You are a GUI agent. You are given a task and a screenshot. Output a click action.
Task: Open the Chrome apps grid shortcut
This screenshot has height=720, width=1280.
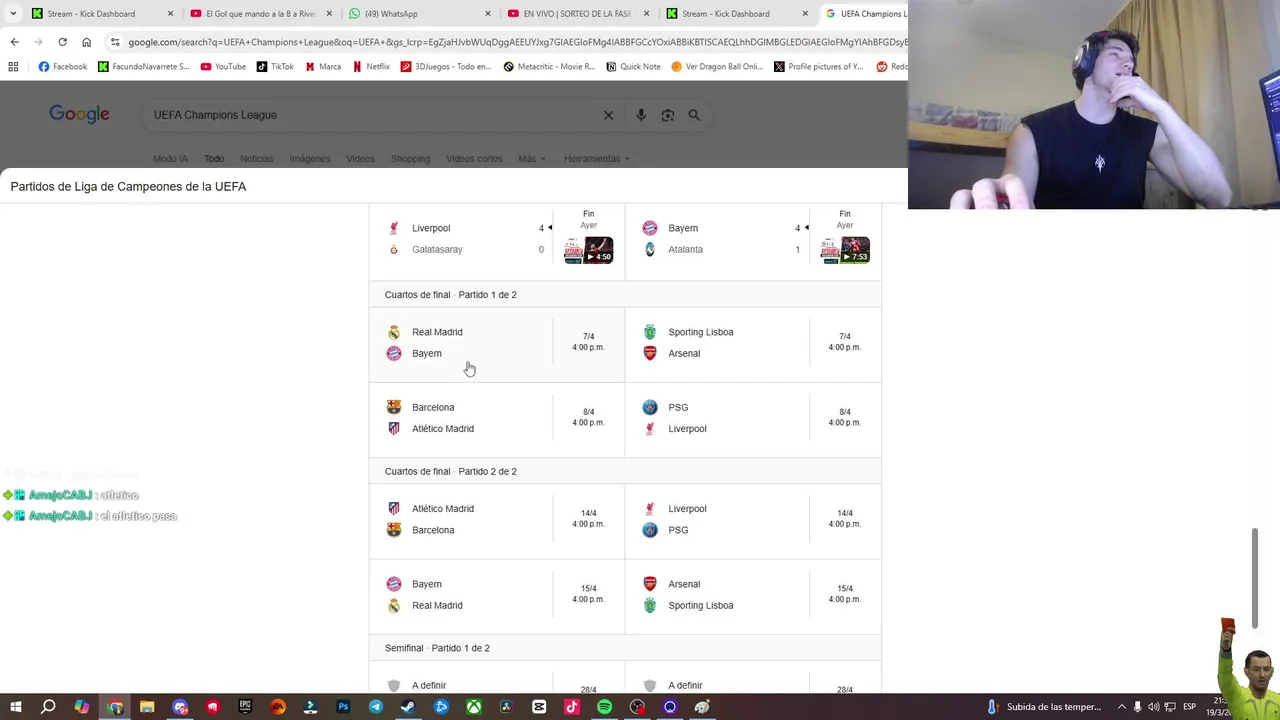point(13,67)
